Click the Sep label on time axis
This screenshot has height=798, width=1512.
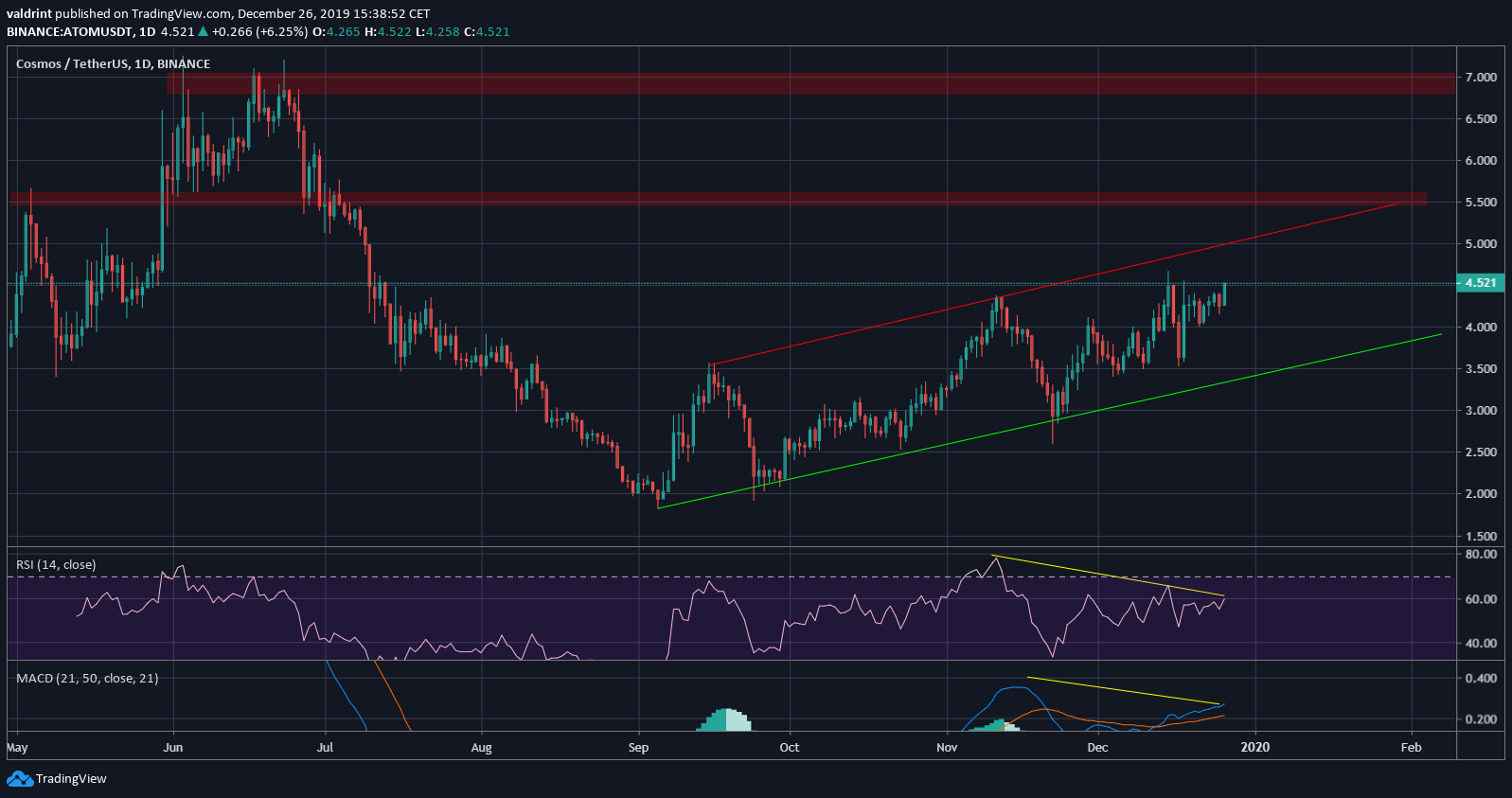coord(638,747)
